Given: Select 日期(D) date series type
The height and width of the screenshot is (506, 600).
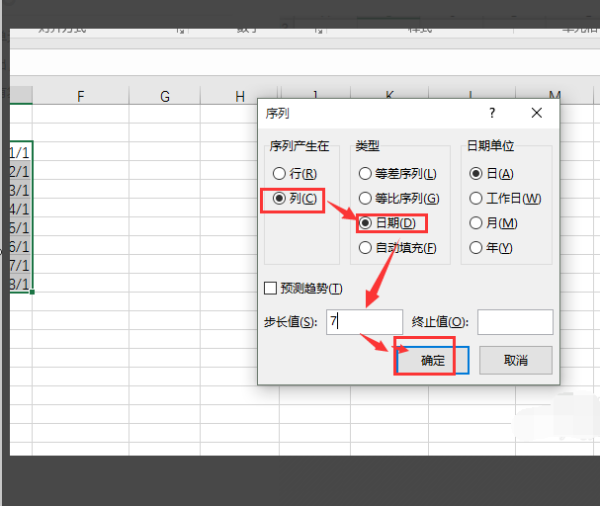Looking at the screenshot, I should [x=387, y=223].
